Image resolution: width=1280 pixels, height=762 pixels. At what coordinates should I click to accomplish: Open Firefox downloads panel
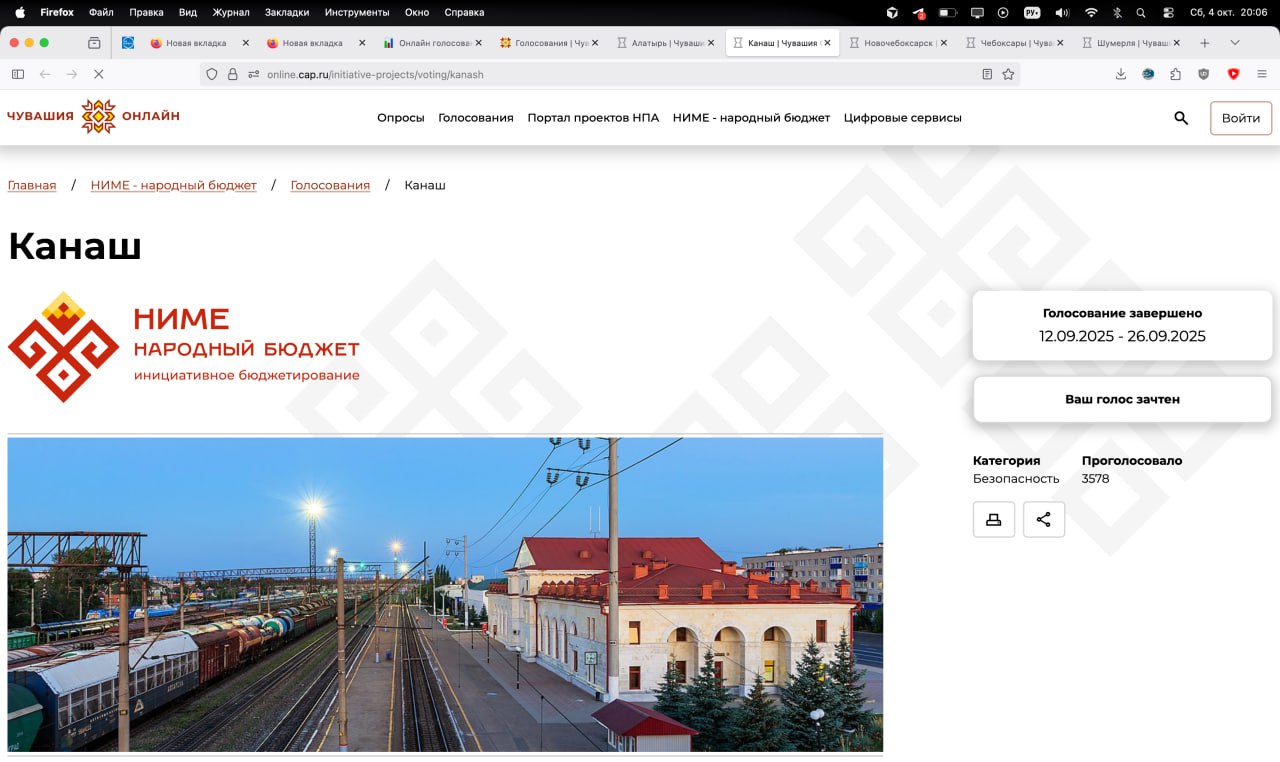tap(1121, 74)
